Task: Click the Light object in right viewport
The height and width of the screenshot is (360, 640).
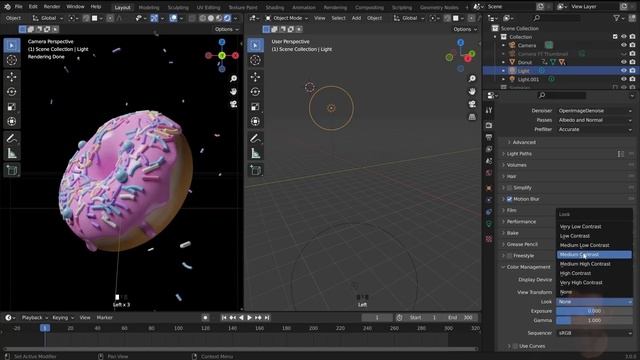Action: tap(331, 108)
